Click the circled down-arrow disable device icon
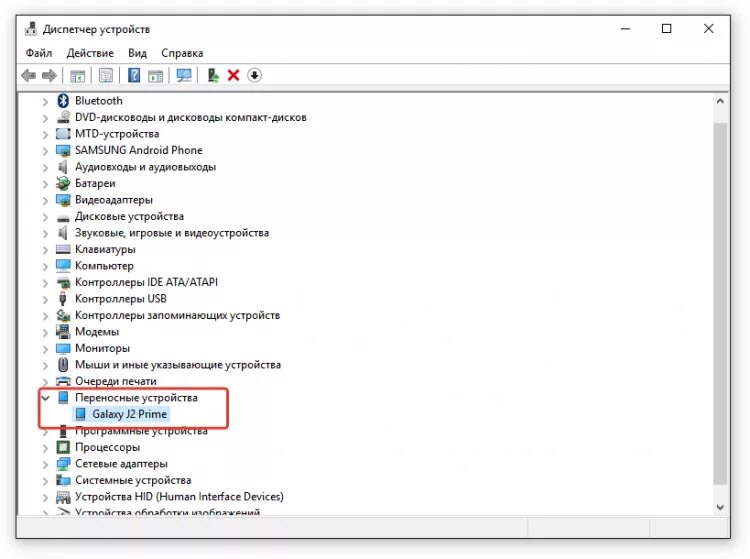The image size is (750, 559). coord(254,76)
